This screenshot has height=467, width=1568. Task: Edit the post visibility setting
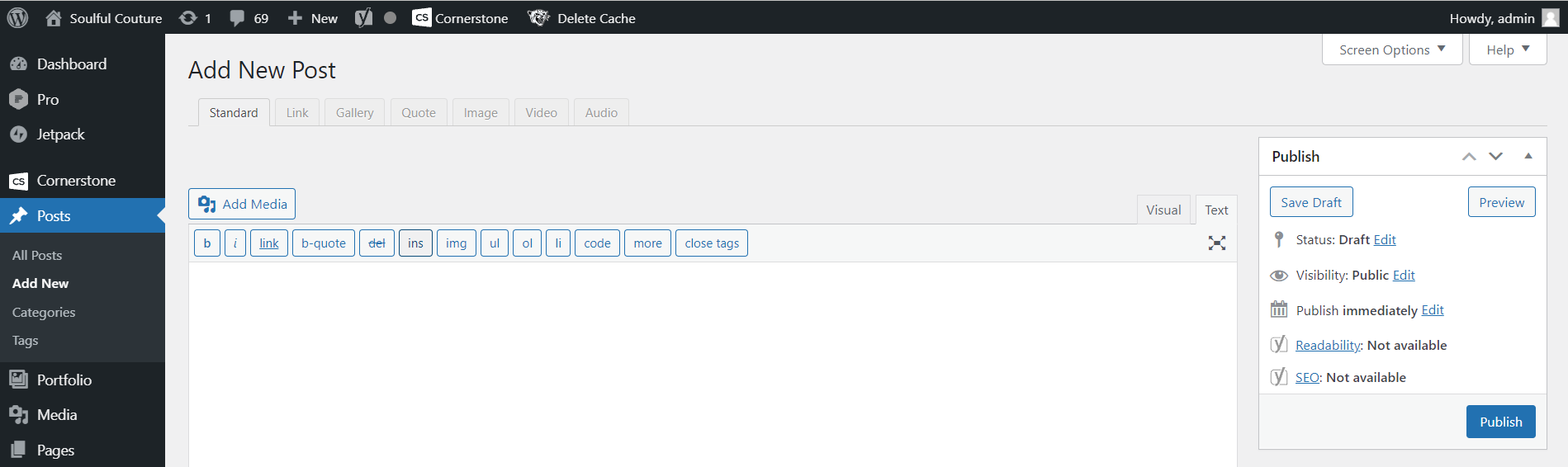click(x=1403, y=276)
